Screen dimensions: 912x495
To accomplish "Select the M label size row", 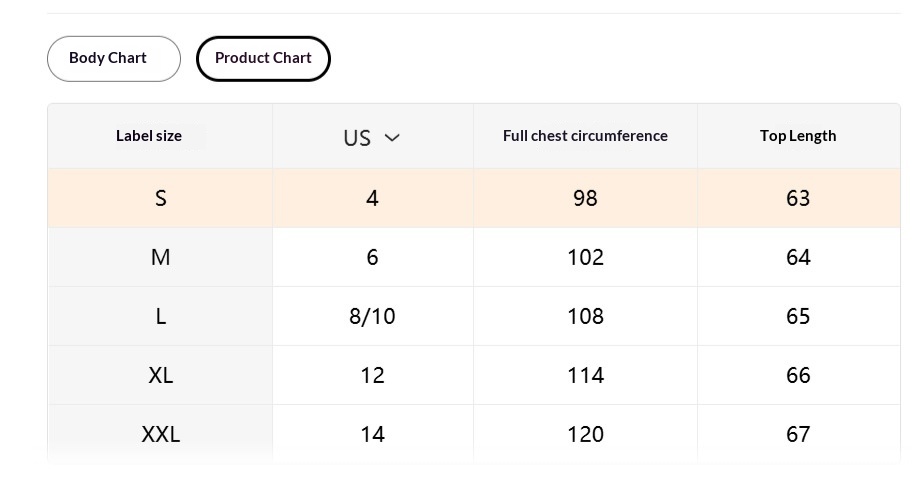I will point(160,257).
